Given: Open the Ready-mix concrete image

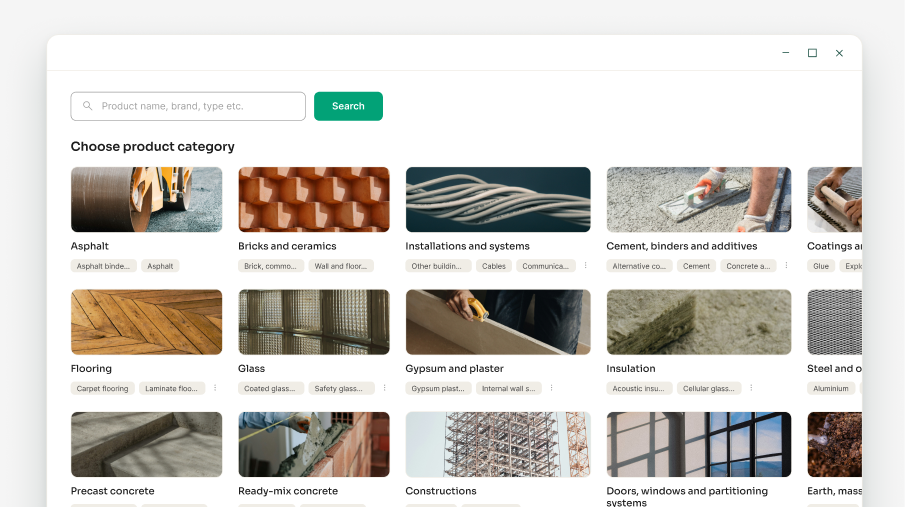Looking at the screenshot, I should point(314,445).
